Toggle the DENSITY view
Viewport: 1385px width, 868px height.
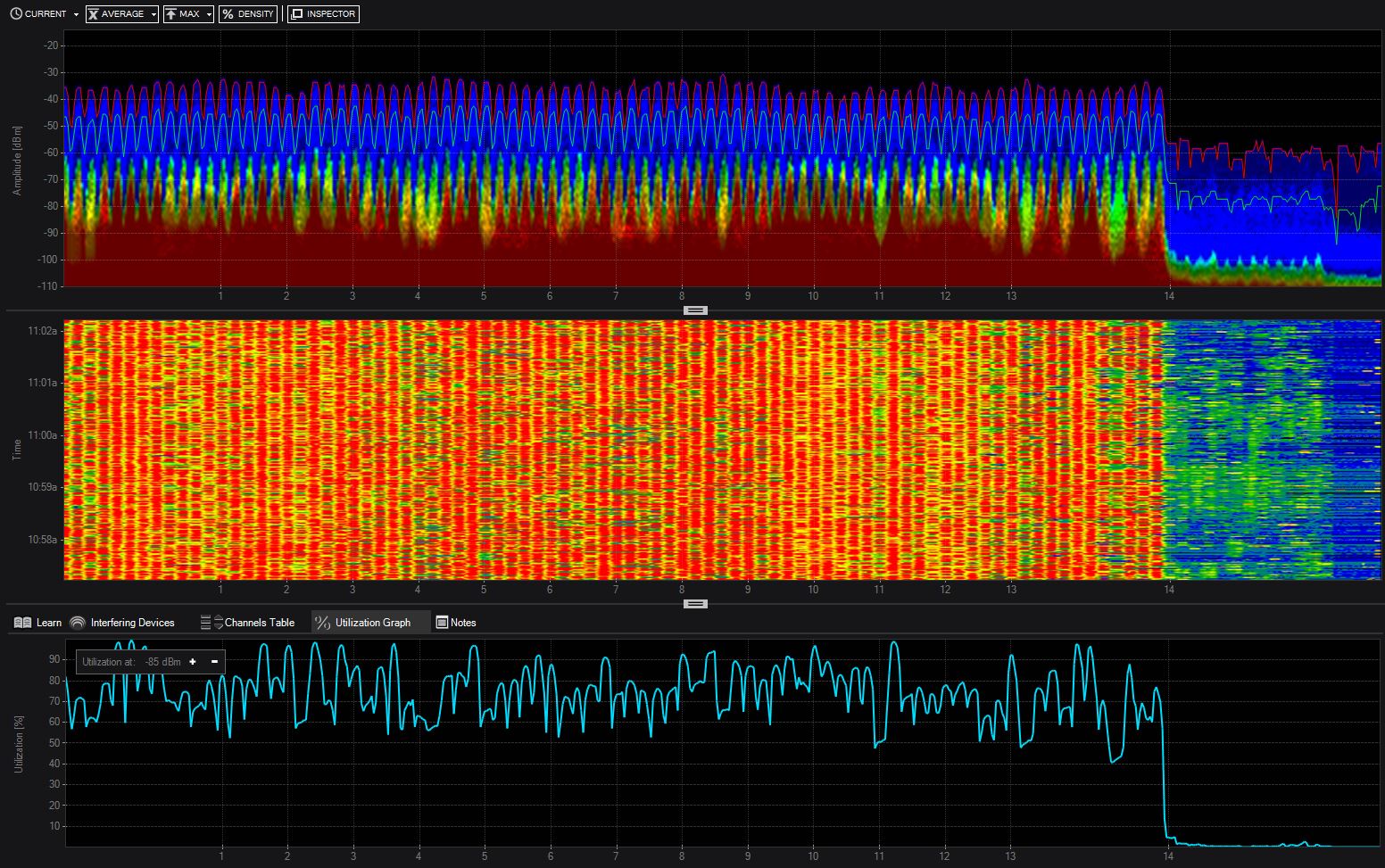coord(255,14)
